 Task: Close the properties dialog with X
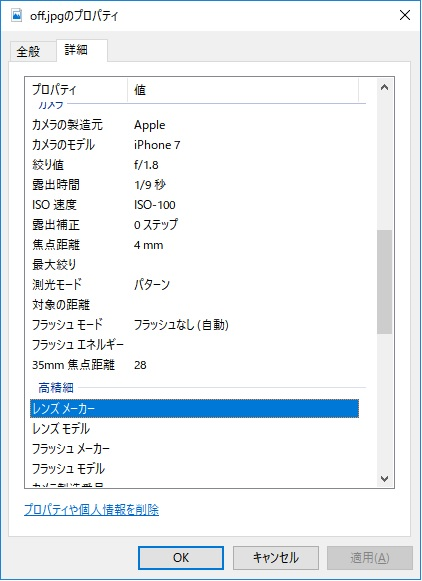405,16
